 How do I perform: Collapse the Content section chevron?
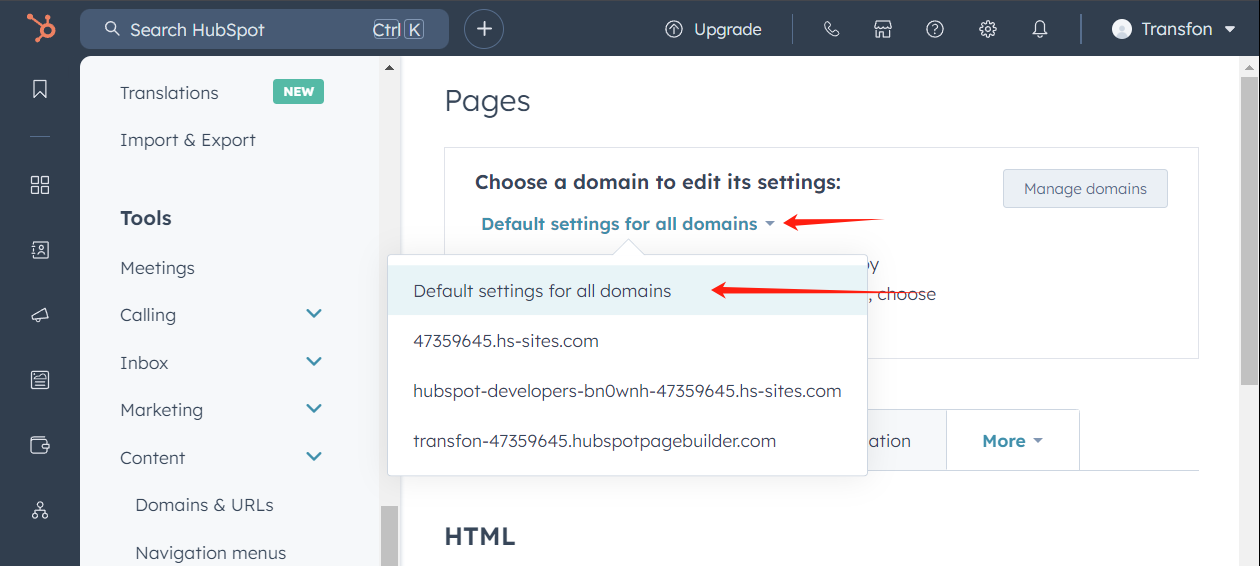(314, 456)
